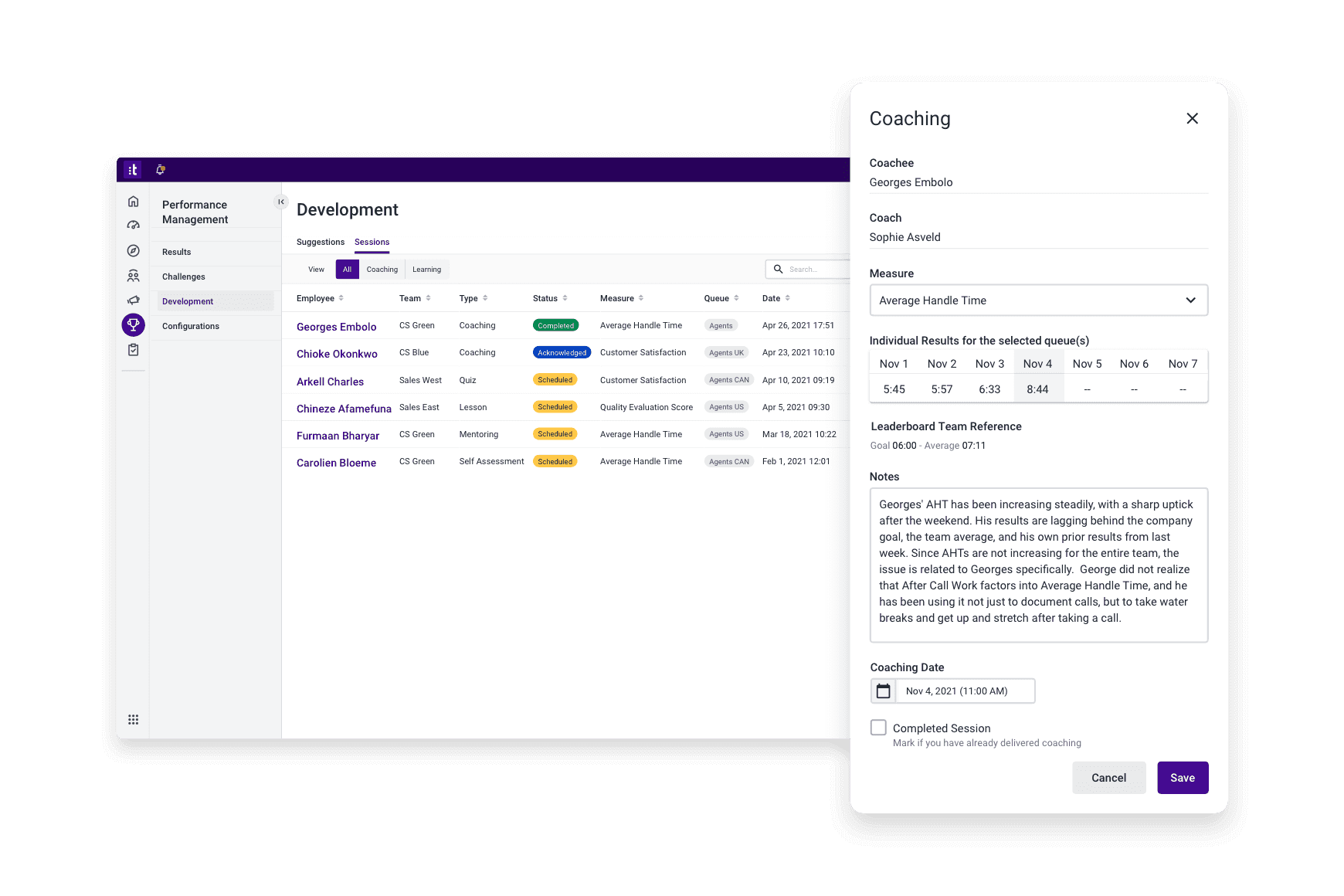The image size is (1344, 896).
Task: Select the Teams people icon
Action: (x=133, y=275)
